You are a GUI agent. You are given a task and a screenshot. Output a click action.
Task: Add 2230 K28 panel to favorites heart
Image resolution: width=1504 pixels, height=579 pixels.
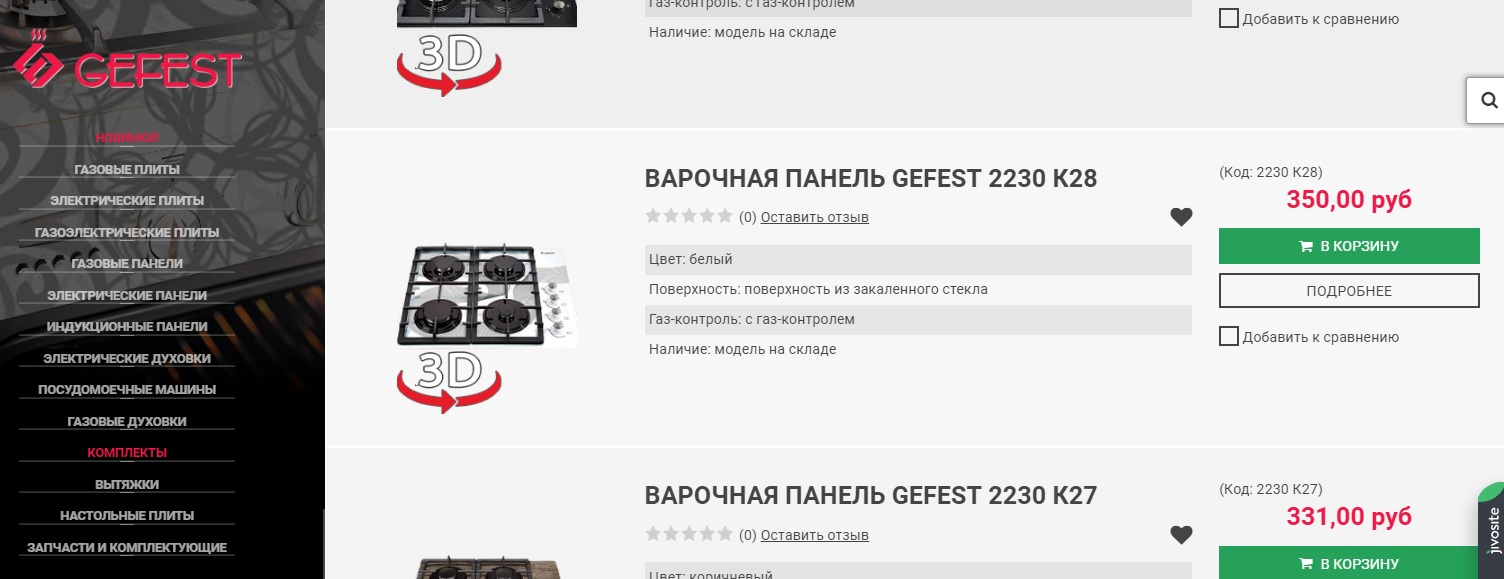coord(1181,217)
